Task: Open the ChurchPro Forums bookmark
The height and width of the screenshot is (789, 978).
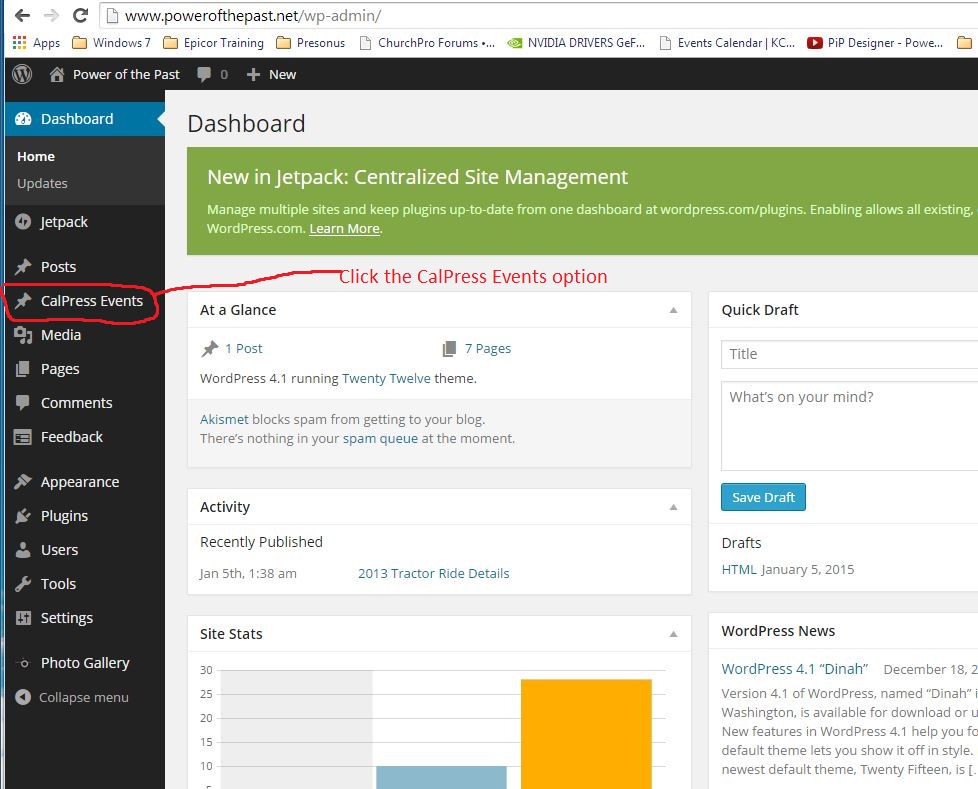Action: point(427,42)
